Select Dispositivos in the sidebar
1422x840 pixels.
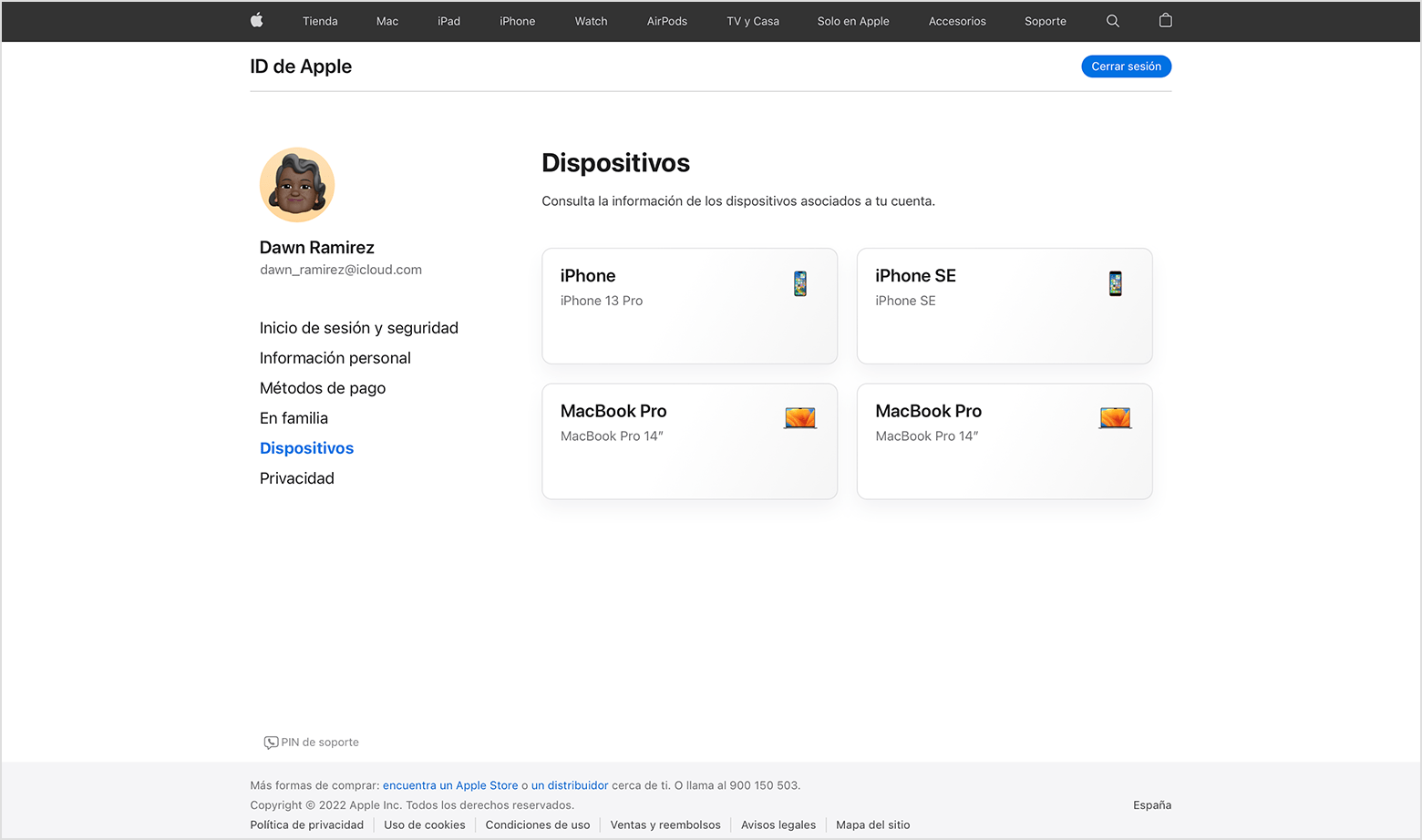pos(306,448)
